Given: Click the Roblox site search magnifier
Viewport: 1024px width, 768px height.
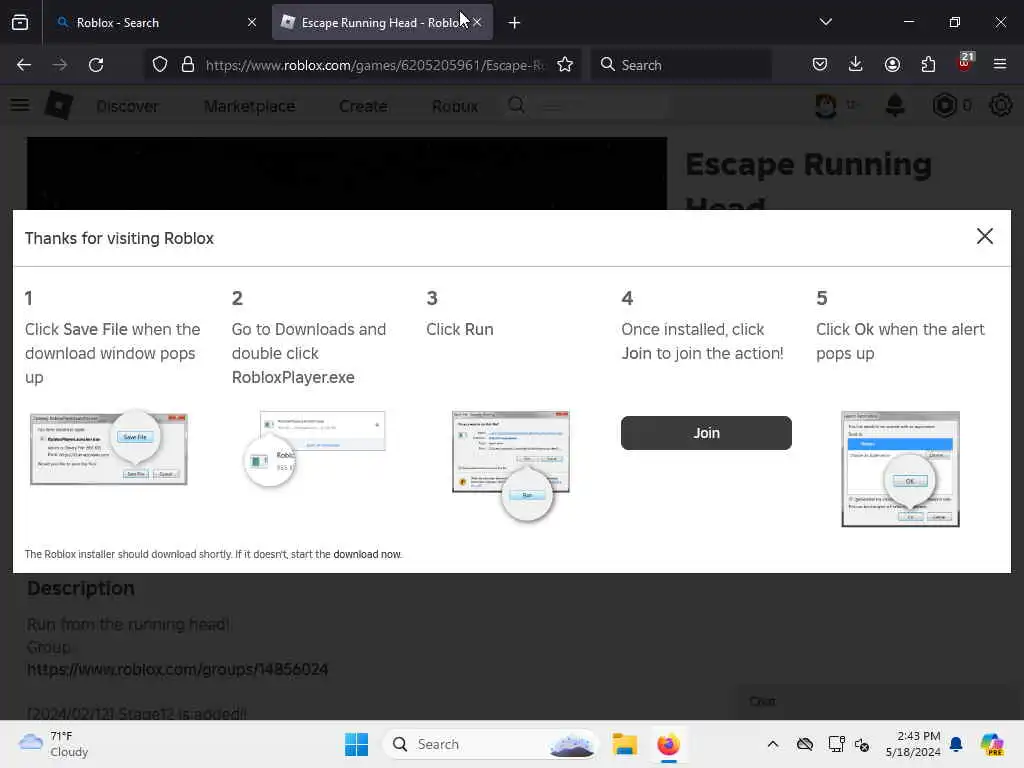Looking at the screenshot, I should coord(517,105).
